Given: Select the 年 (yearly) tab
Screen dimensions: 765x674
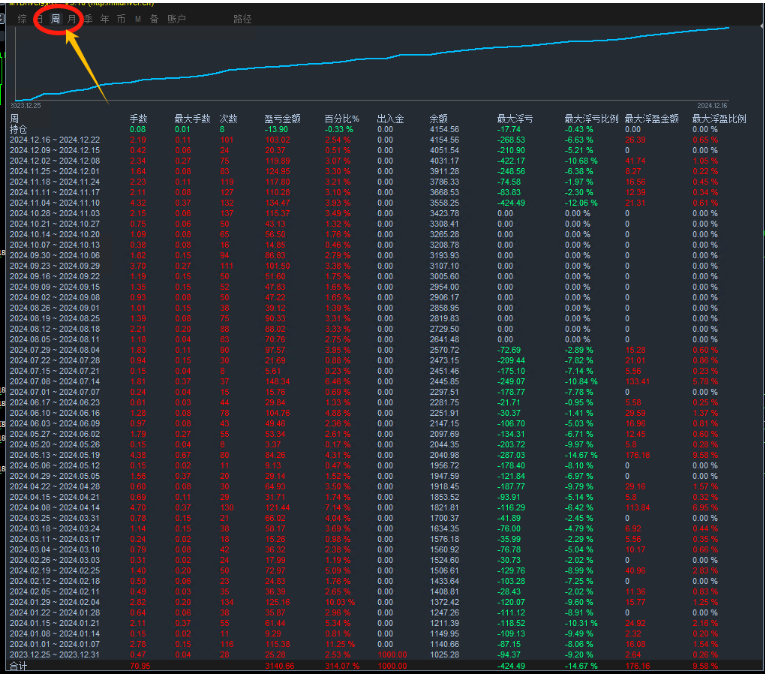Looking at the screenshot, I should click(104, 19).
